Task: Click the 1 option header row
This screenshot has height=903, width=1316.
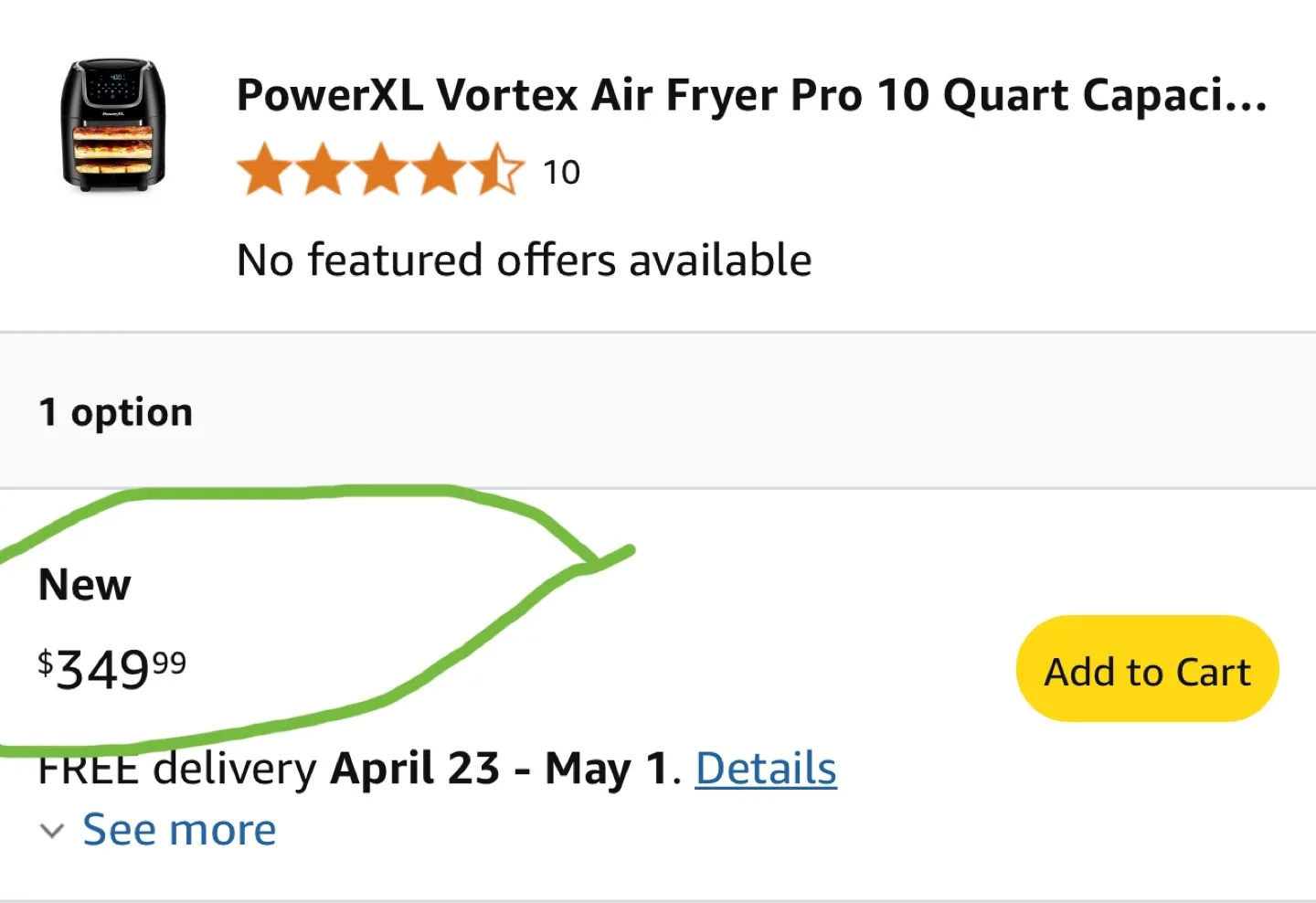Action: point(115,411)
